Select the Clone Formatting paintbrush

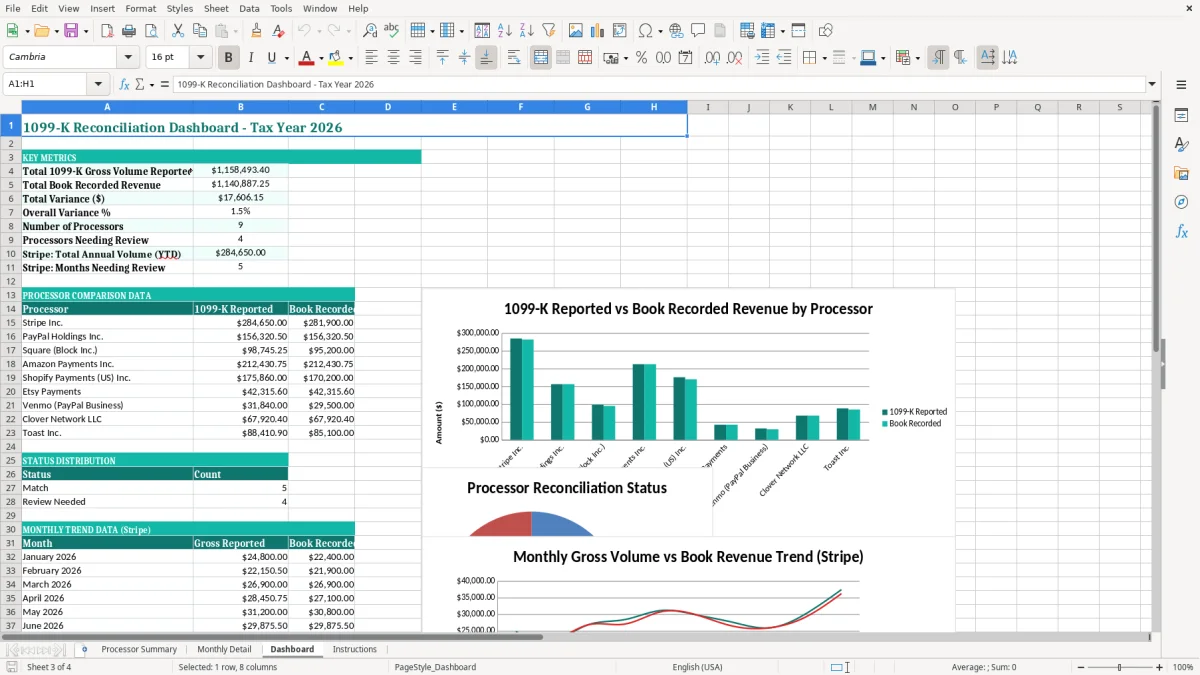point(256,31)
